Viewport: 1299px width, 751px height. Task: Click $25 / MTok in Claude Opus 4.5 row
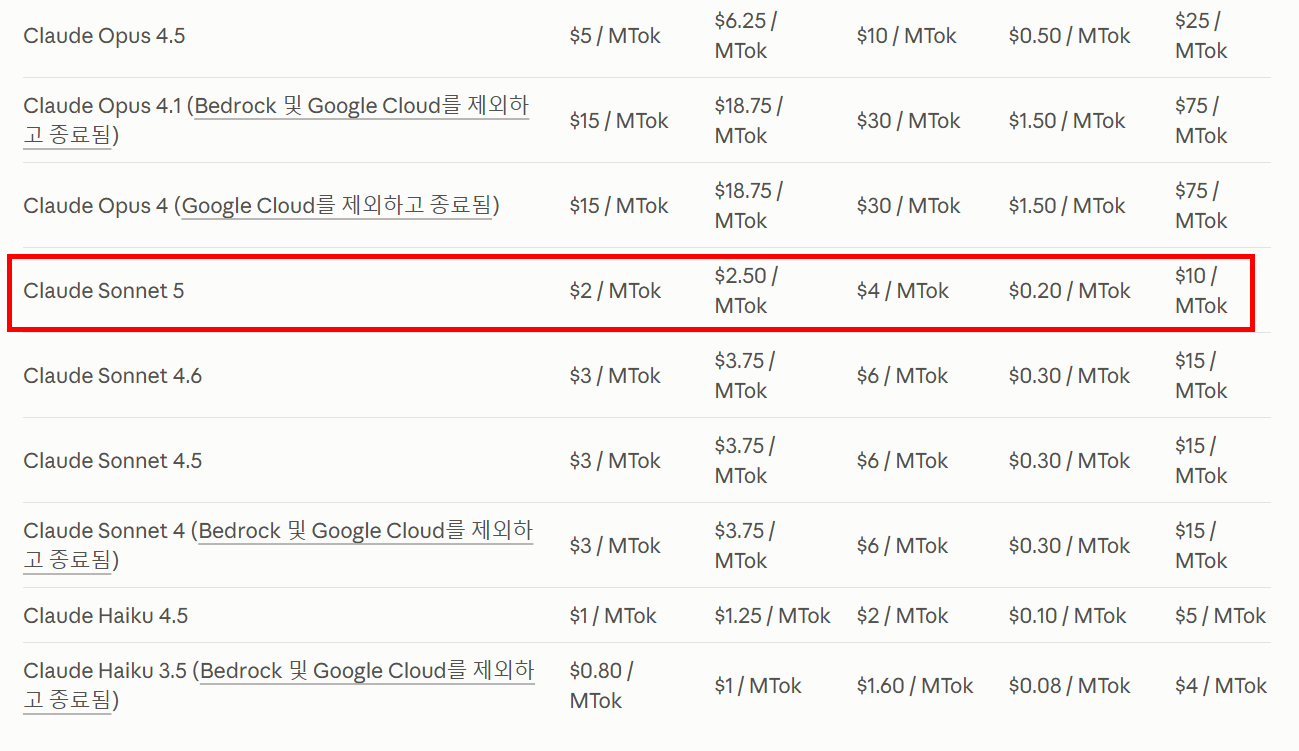click(1201, 36)
